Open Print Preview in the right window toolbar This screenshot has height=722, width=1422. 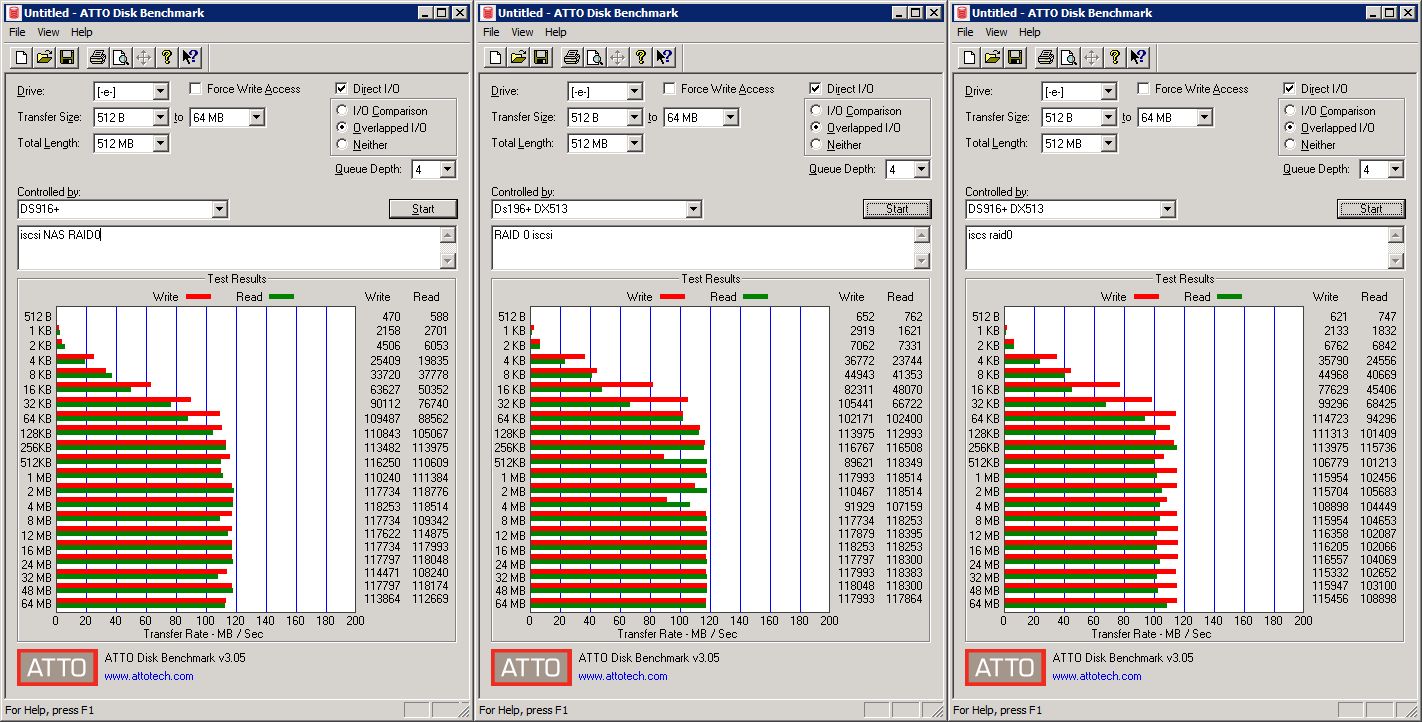click(x=1068, y=57)
